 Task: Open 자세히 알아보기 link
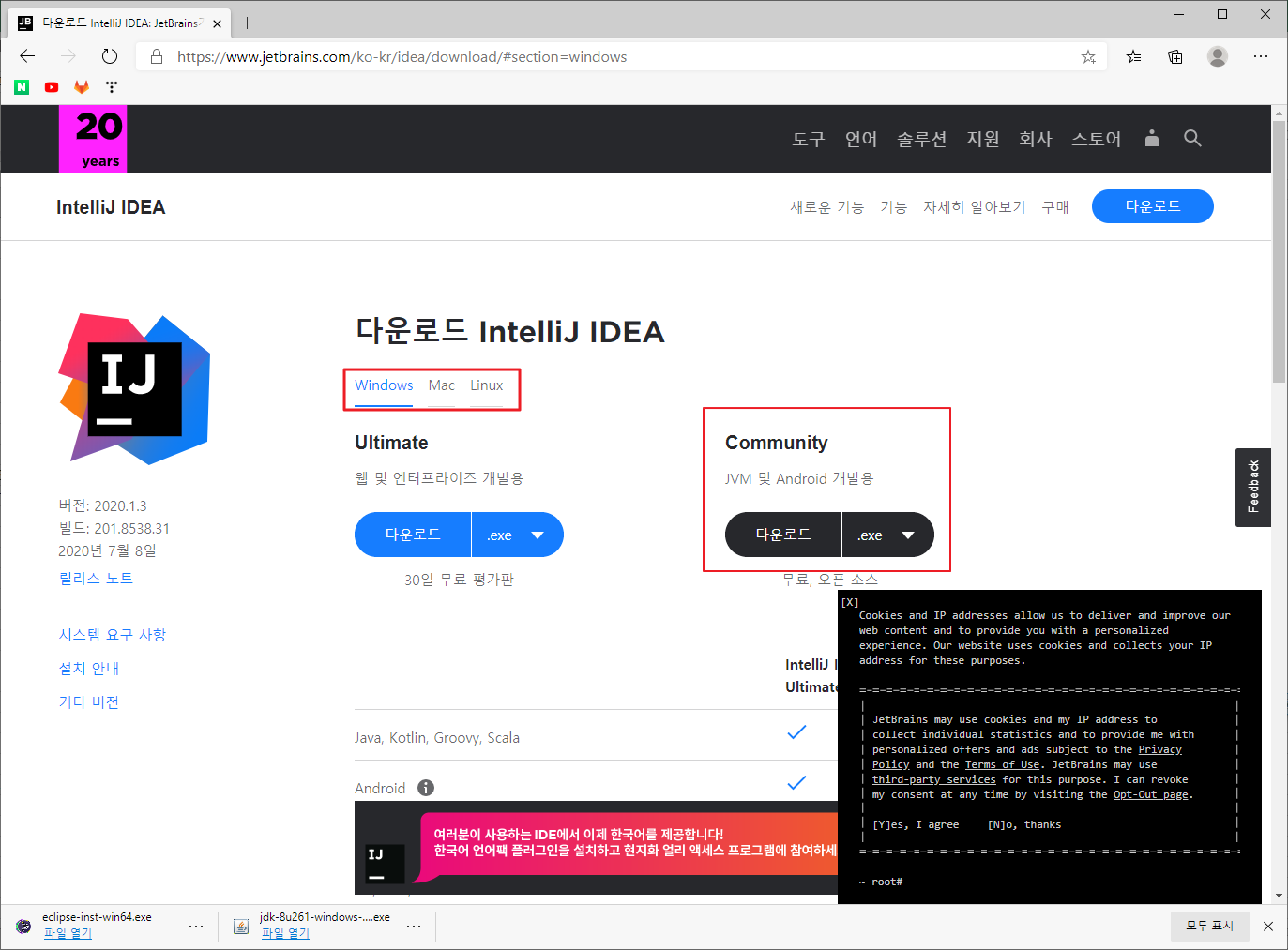pyautogui.click(x=975, y=206)
